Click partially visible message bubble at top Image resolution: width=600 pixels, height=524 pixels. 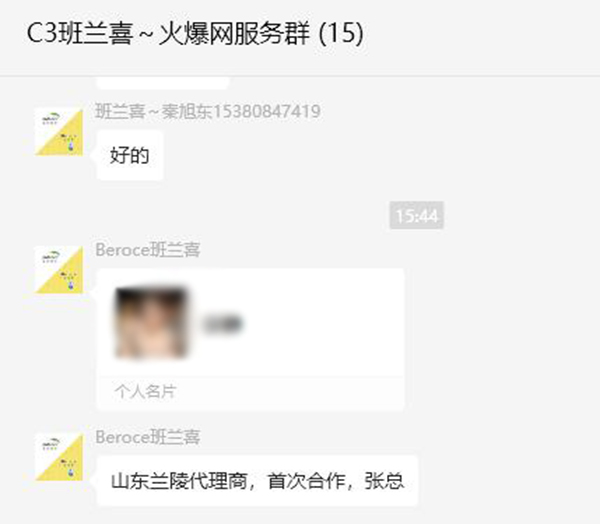(163, 83)
